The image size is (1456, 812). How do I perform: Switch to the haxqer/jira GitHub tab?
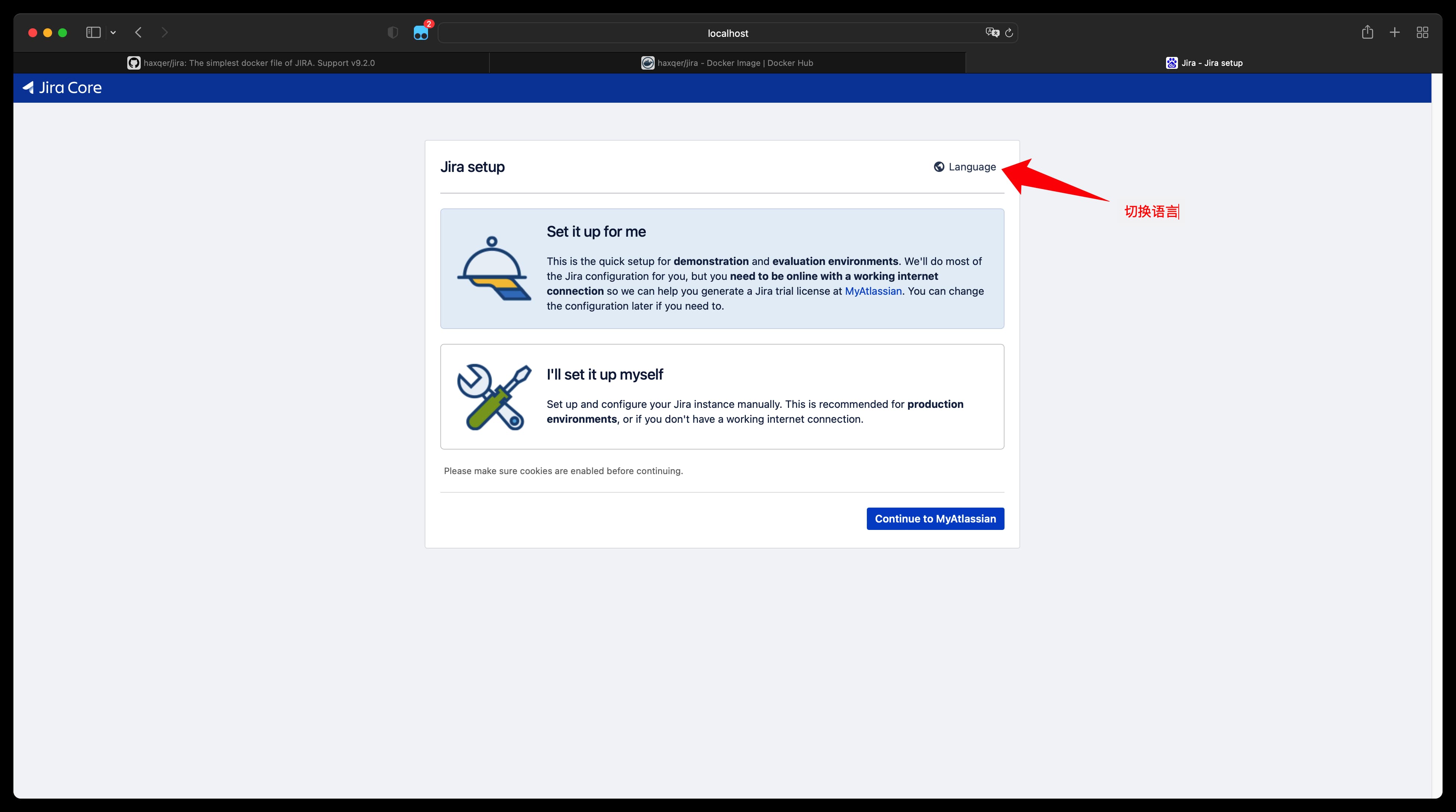(x=252, y=63)
